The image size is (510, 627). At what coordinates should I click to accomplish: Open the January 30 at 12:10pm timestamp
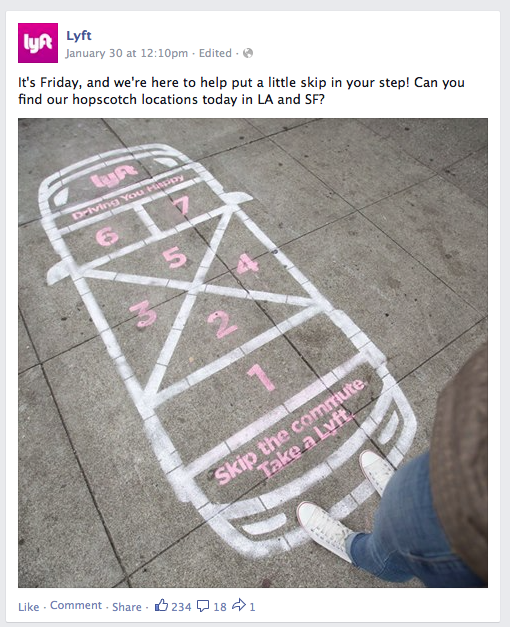(126, 53)
